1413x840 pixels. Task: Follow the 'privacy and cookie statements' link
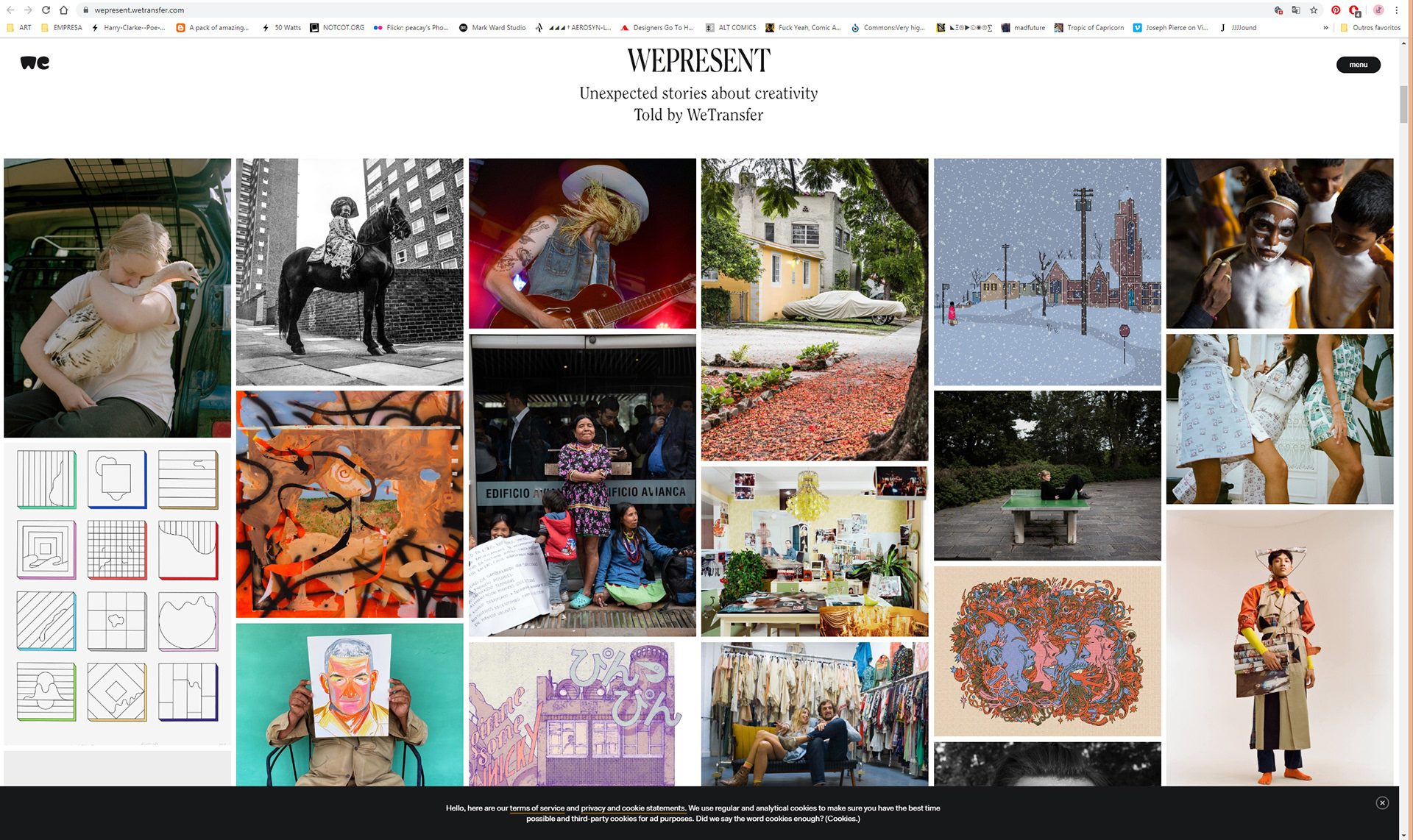tap(633, 808)
